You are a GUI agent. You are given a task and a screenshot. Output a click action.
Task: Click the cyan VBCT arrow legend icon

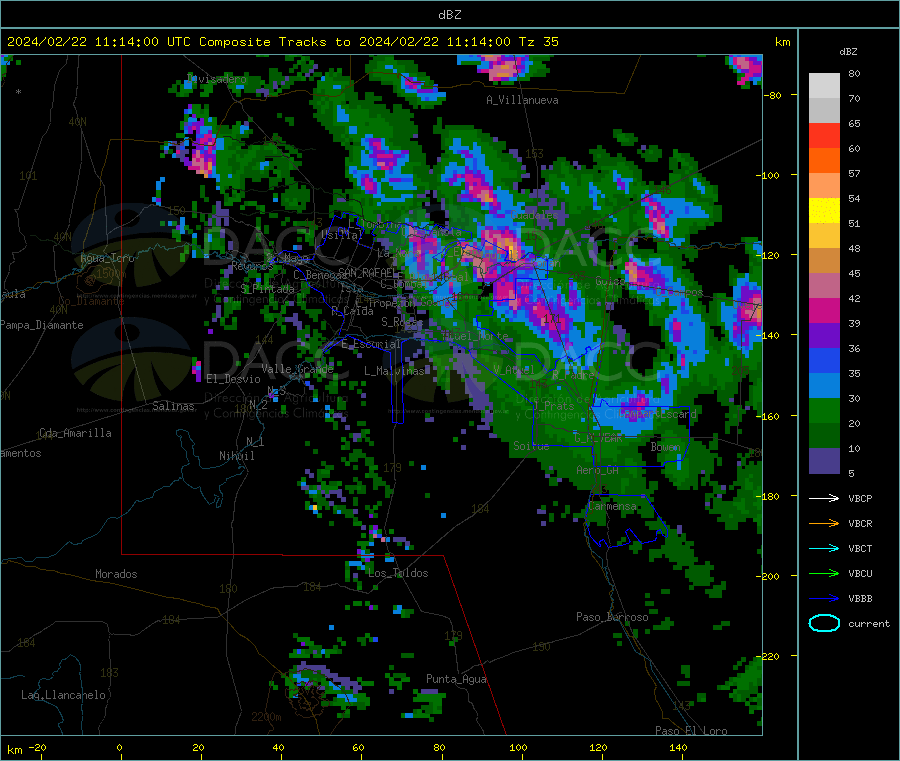tap(824, 548)
